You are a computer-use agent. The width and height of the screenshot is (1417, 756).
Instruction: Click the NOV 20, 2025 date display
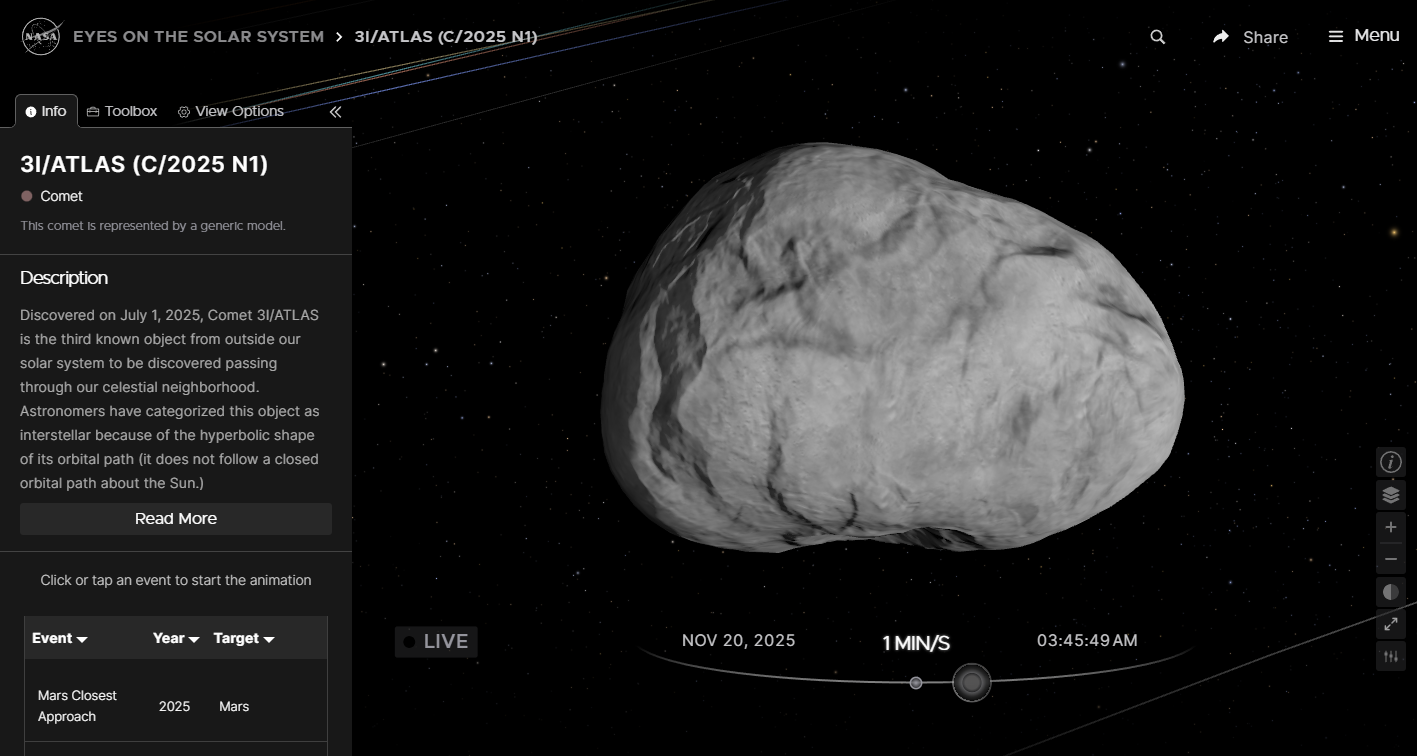(739, 640)
